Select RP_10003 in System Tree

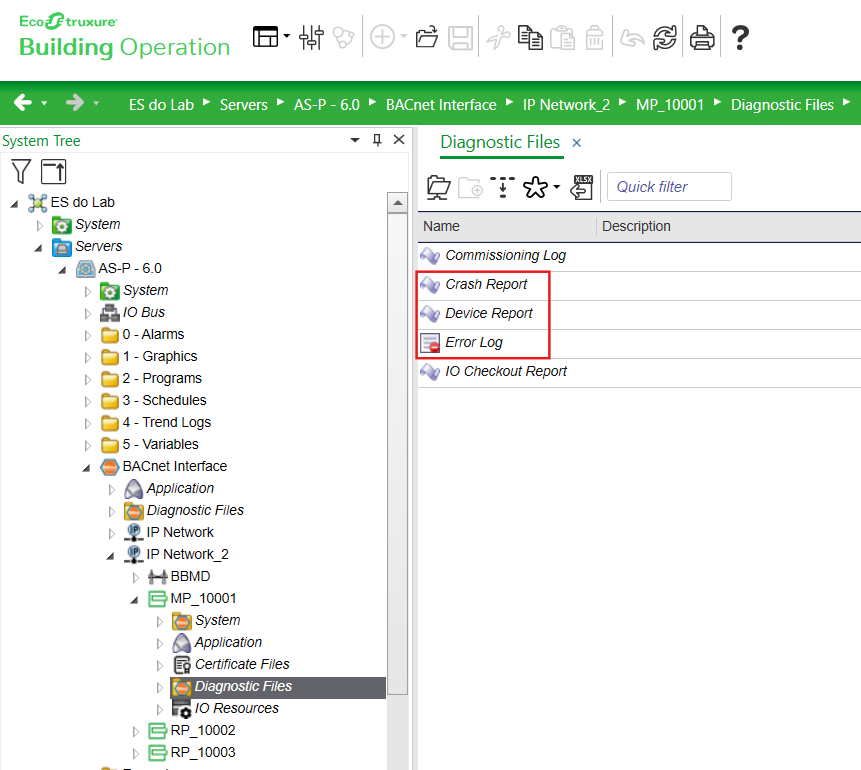click(x=203, y=752)
